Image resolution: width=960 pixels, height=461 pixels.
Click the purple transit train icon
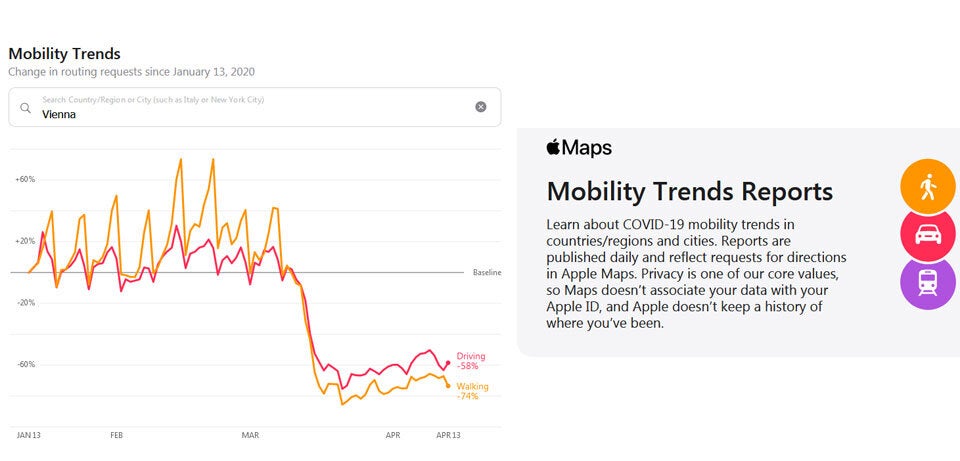click(x=928, y=283)
